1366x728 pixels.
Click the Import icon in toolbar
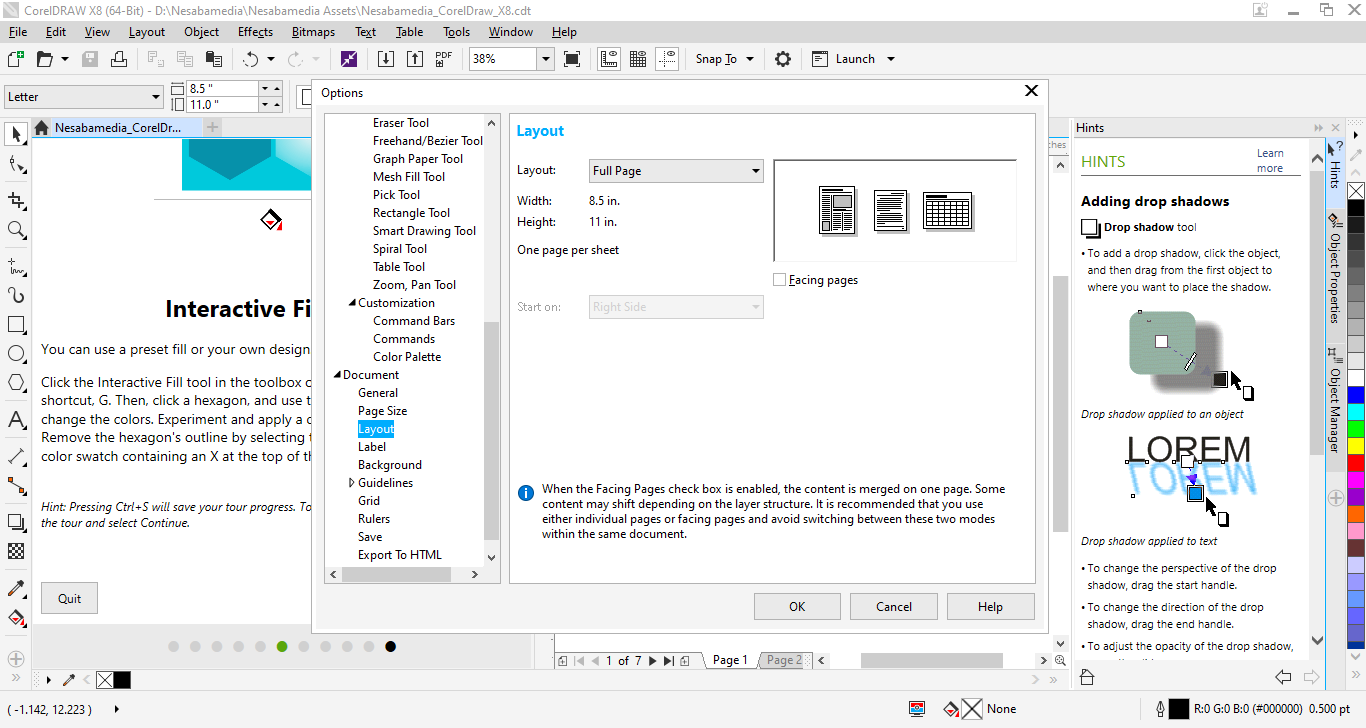[x=385, y=59]
